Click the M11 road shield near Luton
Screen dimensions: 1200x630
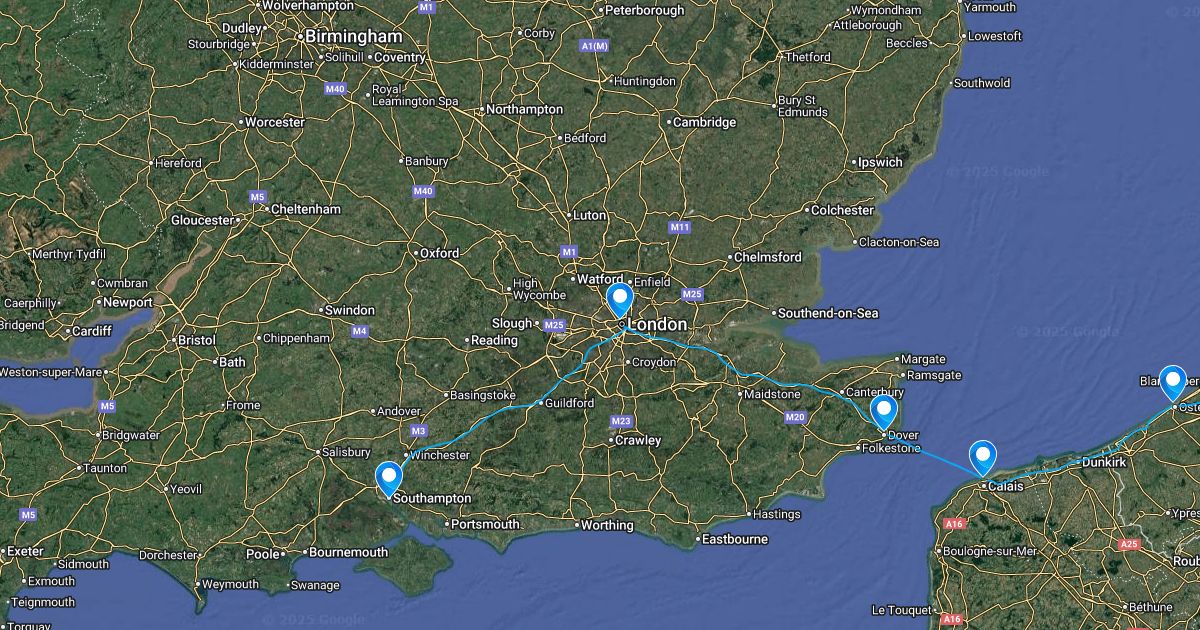coord(680,228)
